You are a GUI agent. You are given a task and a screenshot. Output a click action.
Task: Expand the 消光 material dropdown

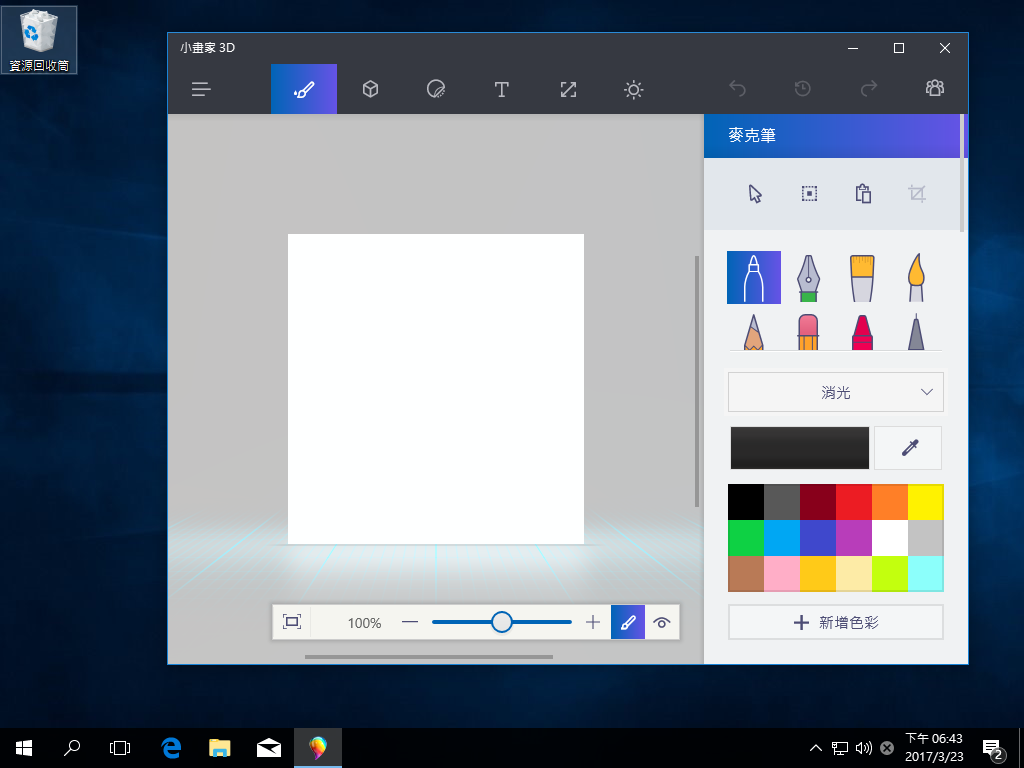pyautogui.click(x=835, y=392)
